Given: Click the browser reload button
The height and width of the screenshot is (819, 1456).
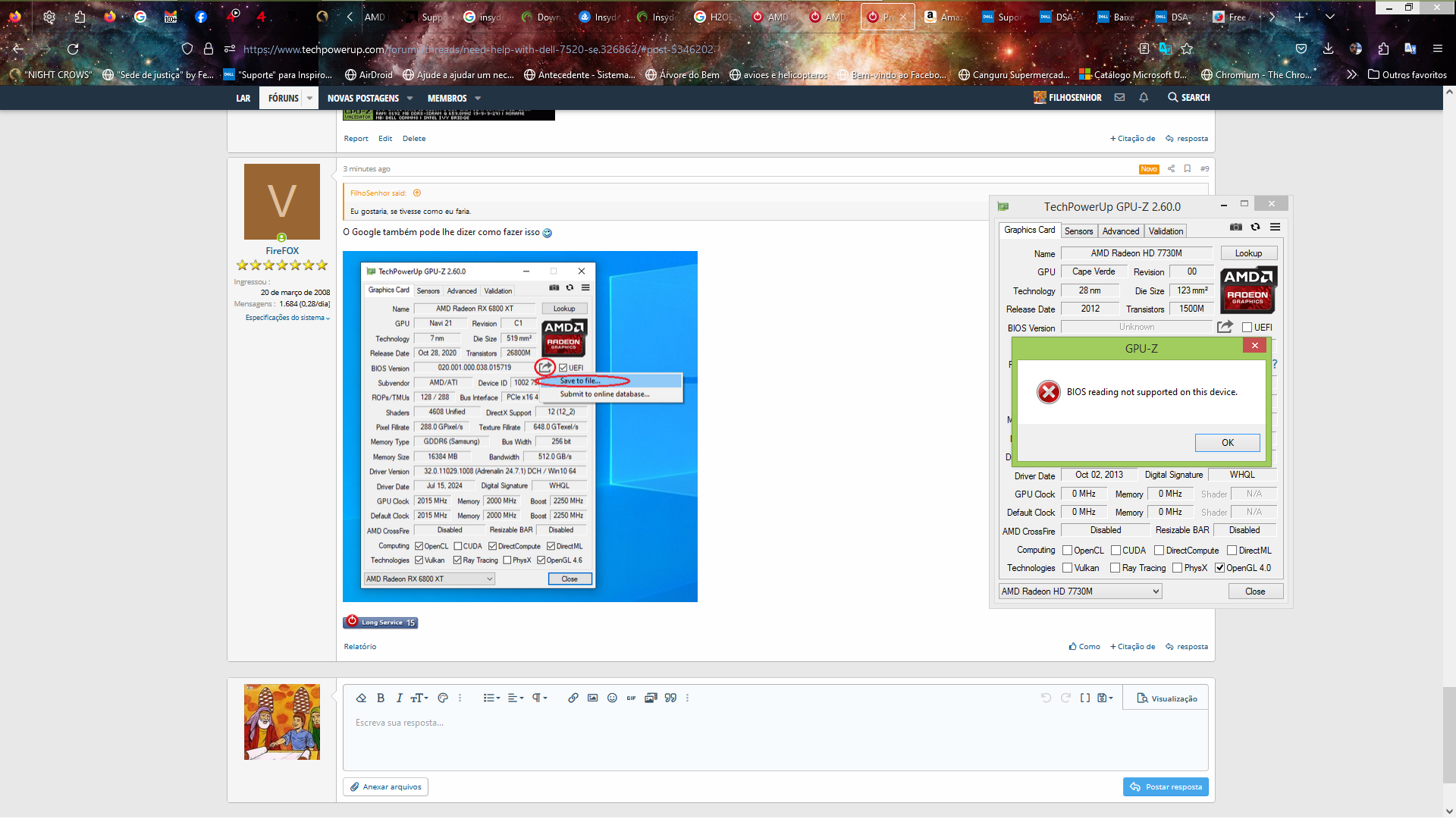Looking at the screenshot, I should click(x=73, y=49).
